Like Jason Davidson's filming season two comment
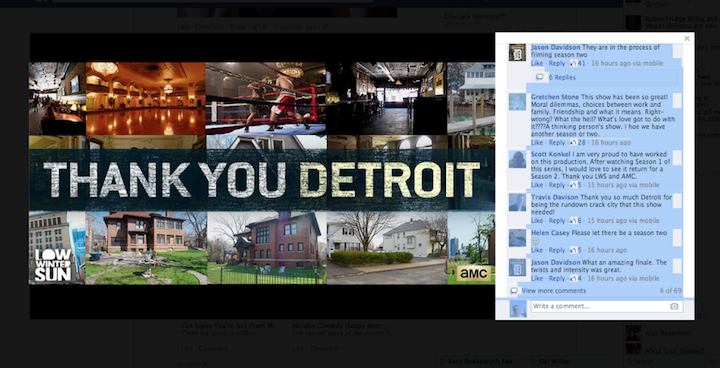 point(537,63)
